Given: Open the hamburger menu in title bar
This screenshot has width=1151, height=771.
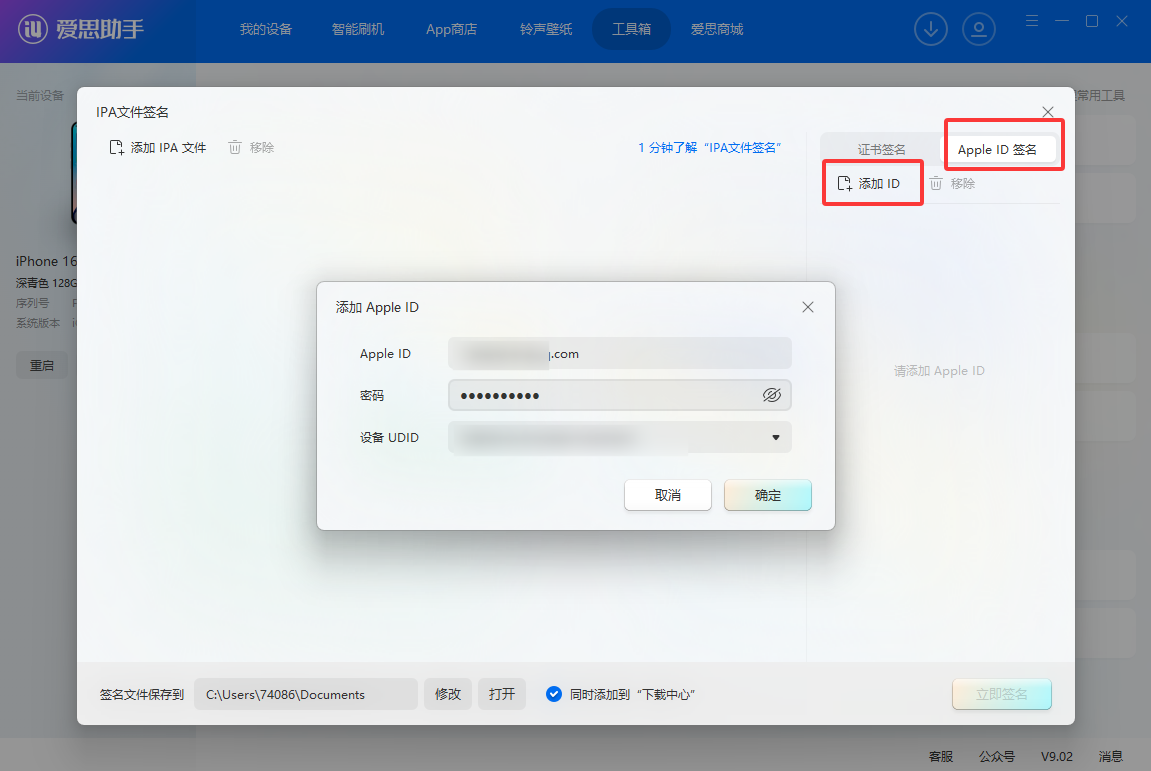Looking at the screenshot, I should [1032, 21].
